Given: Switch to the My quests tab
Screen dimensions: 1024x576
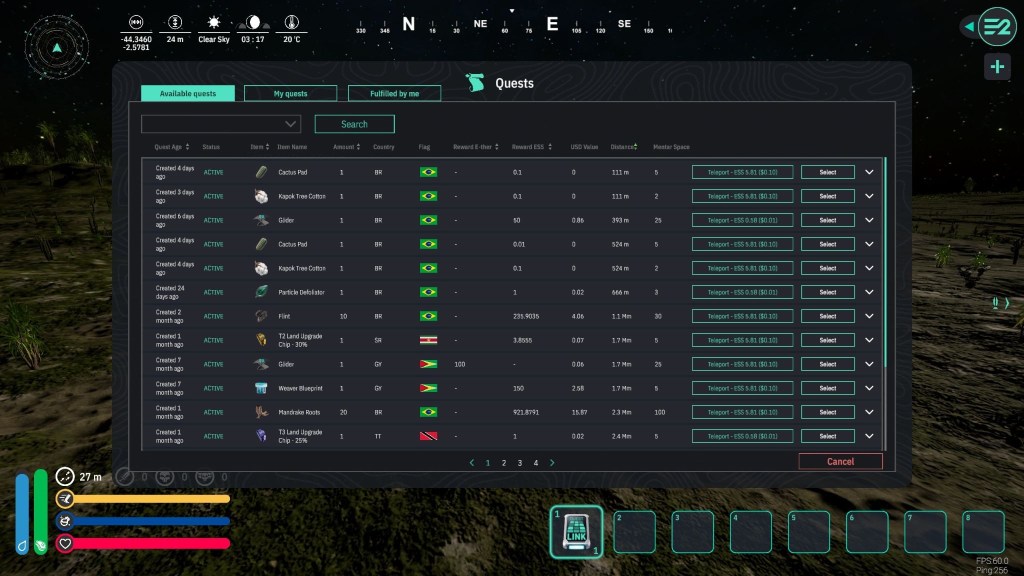Looking at the screenshot, I should tap(290, 93).
